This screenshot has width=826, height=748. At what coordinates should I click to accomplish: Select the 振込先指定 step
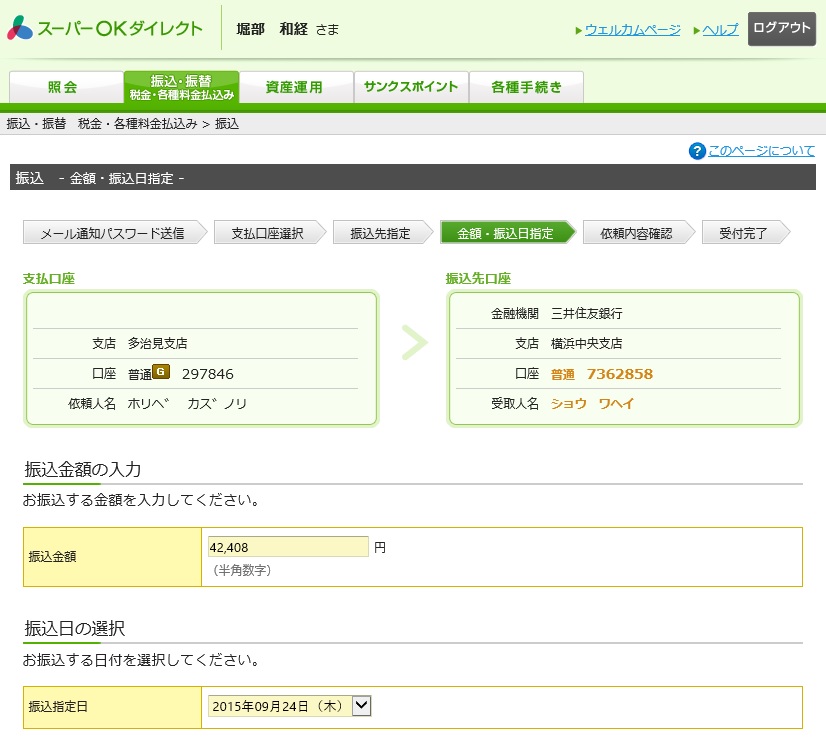click(x=380, y=233)
